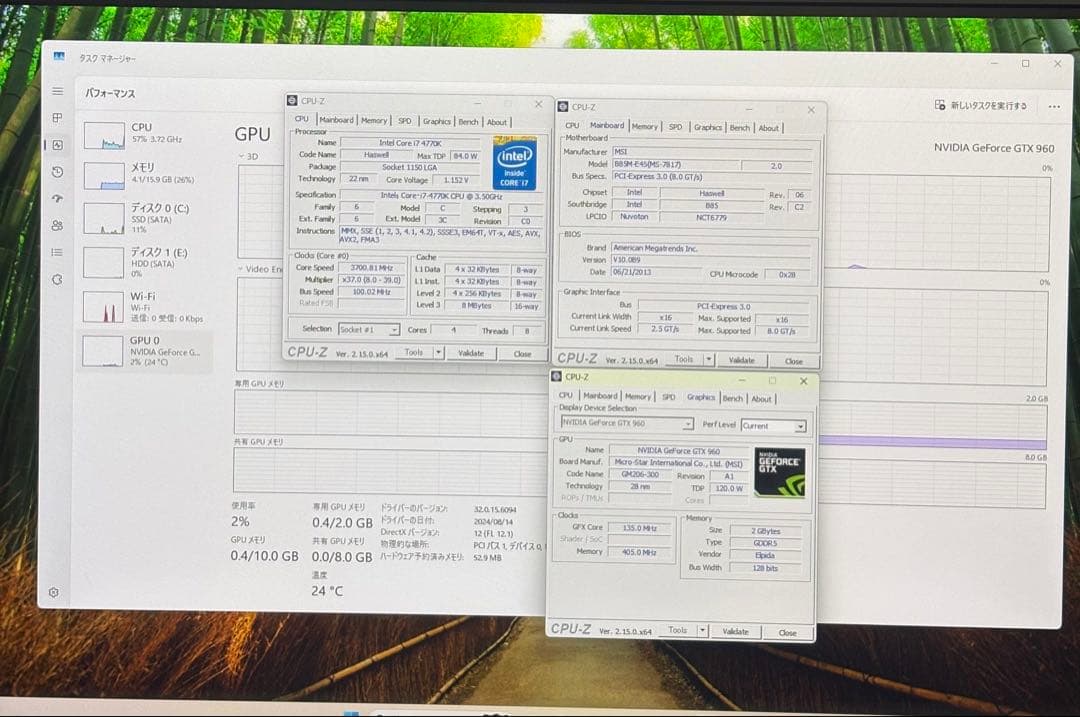The image size is (1080, 717).
Task: Click the GeForce GTX logo image
Action: pyautogui.click(x=779, y=472)
